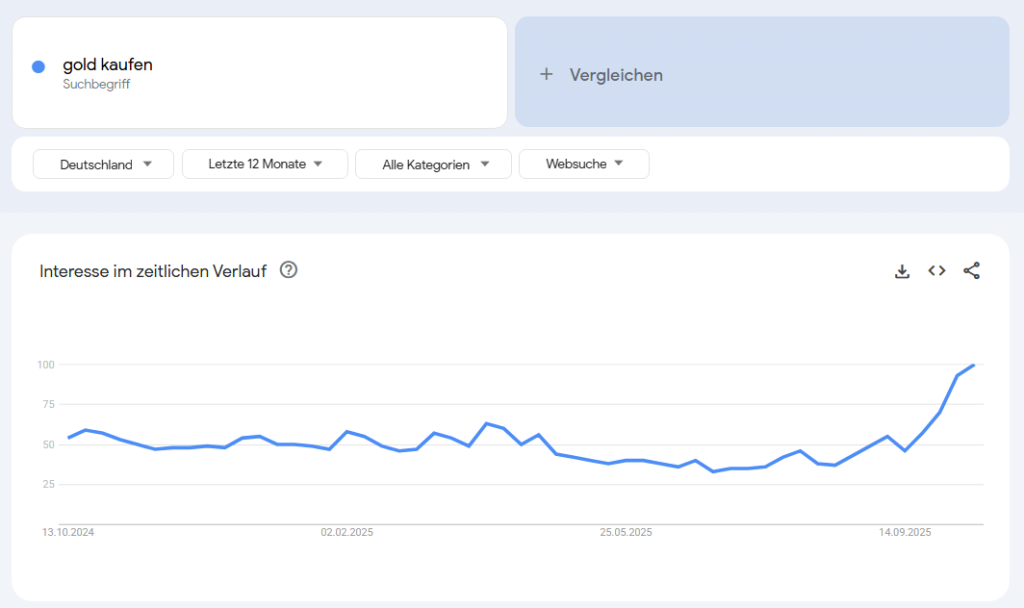
Task: Click the Suchbegriff label under gold kaufen
Action: (96, 85)
